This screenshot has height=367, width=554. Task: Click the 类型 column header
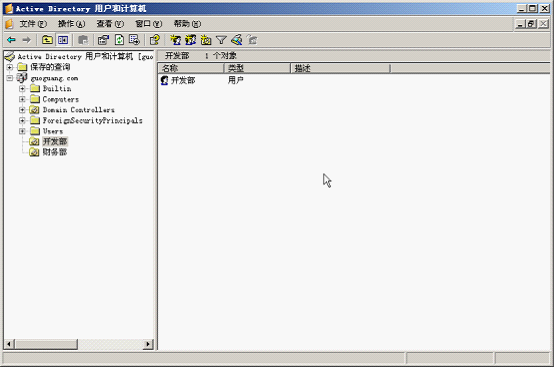pyautogui.click(x=257, y=68)
